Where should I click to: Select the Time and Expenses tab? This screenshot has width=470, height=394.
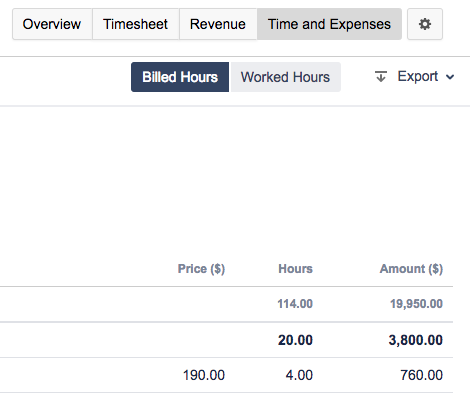pos(329,24)
